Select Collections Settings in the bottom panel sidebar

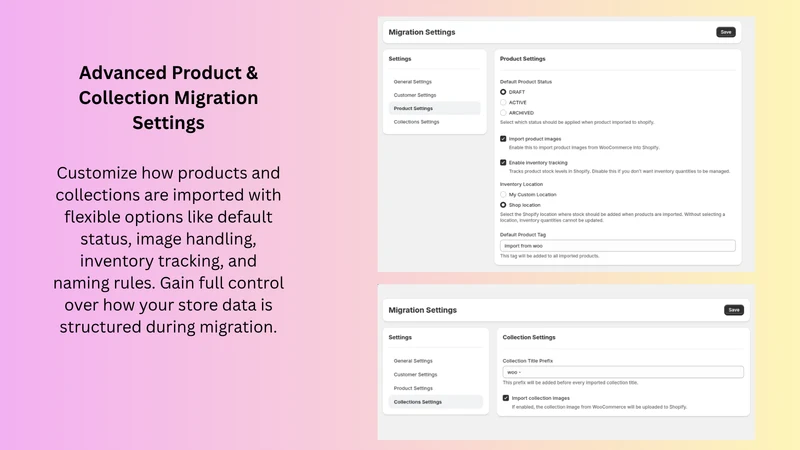click(x=436, y=402)
